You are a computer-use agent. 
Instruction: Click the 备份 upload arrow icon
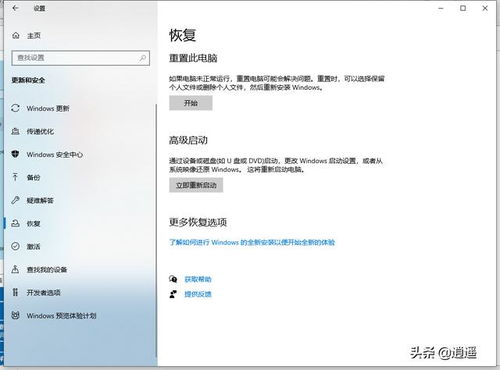[15, 177]
